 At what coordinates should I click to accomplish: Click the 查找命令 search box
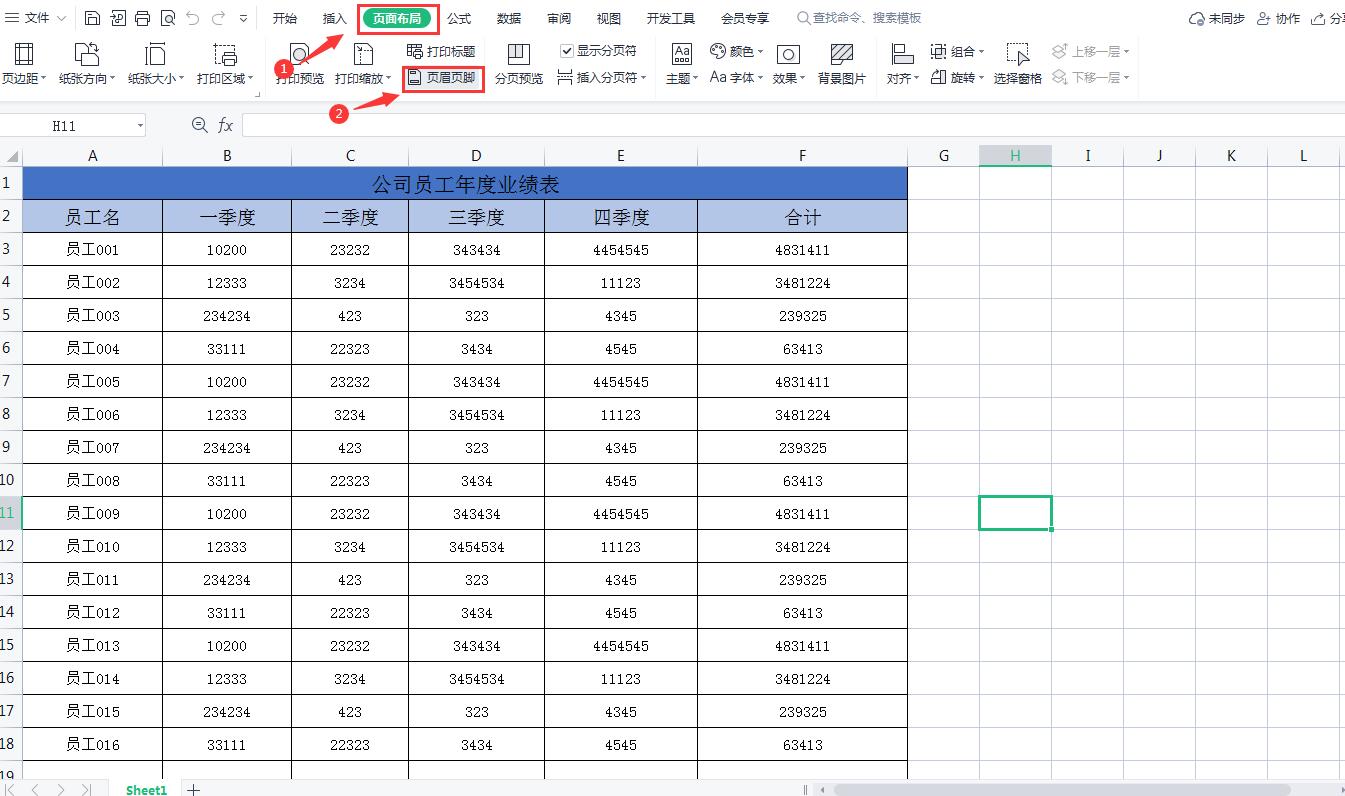(860, 18)
